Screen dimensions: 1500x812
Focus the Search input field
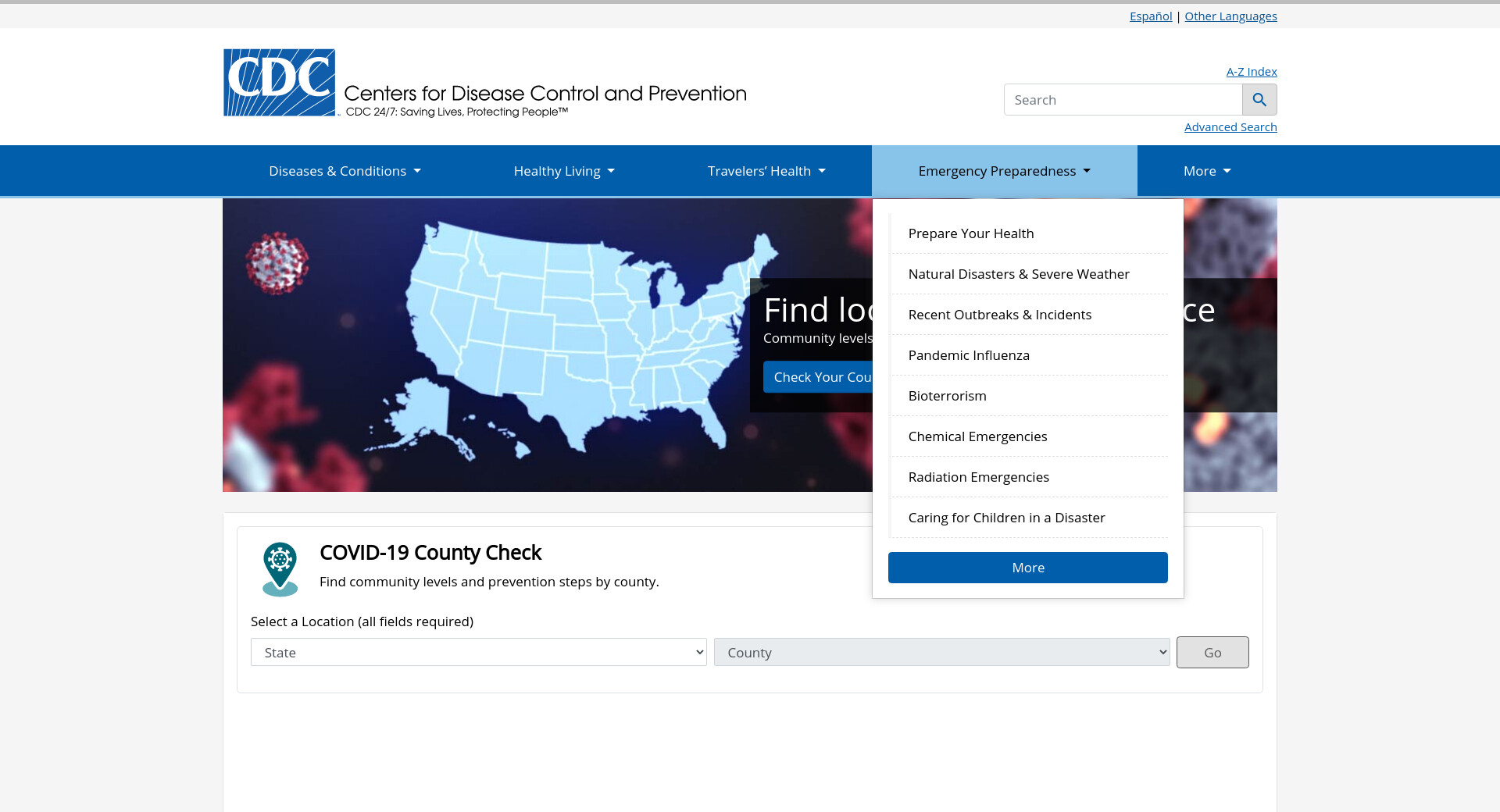[x=1123, y=100]
